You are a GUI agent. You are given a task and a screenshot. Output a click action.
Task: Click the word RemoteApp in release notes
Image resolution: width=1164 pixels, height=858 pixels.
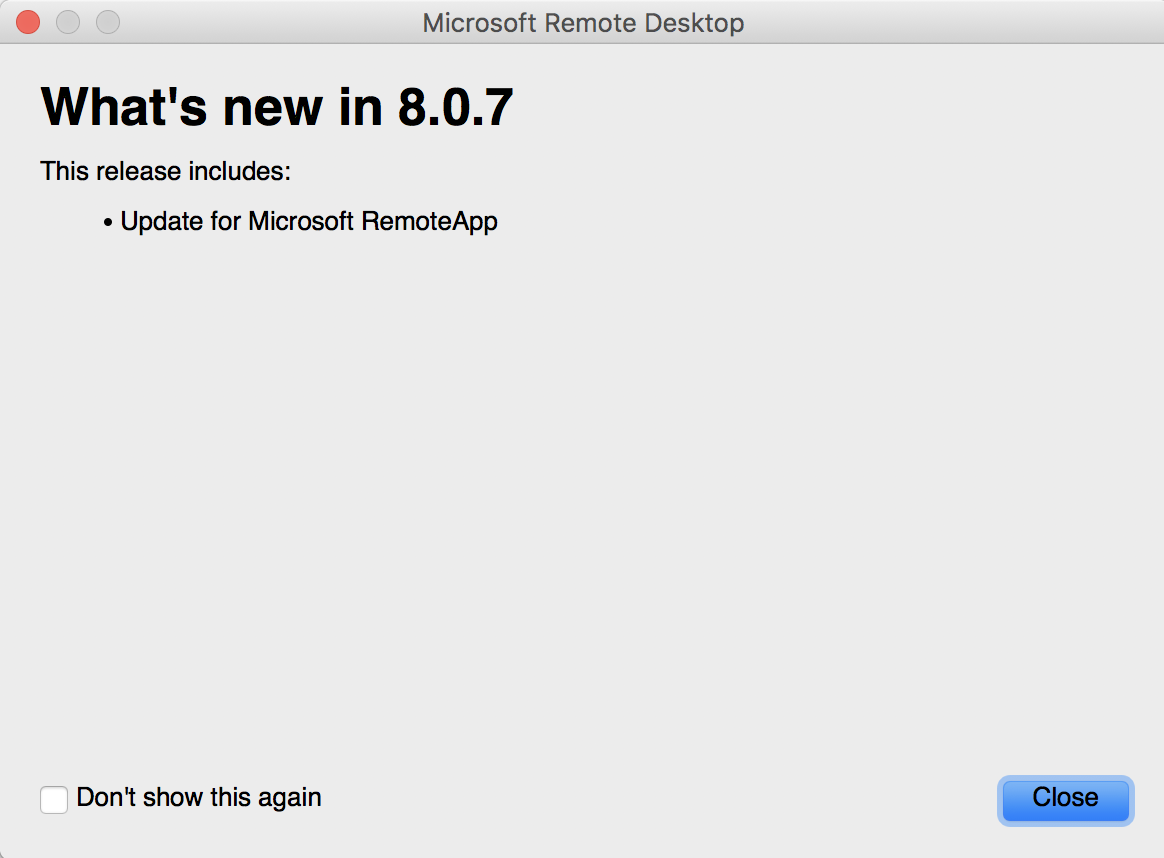(x=430, y=221)
